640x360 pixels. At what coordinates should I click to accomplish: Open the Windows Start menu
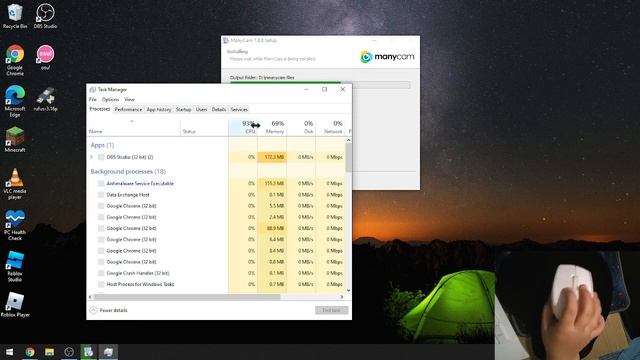[9, 351]
